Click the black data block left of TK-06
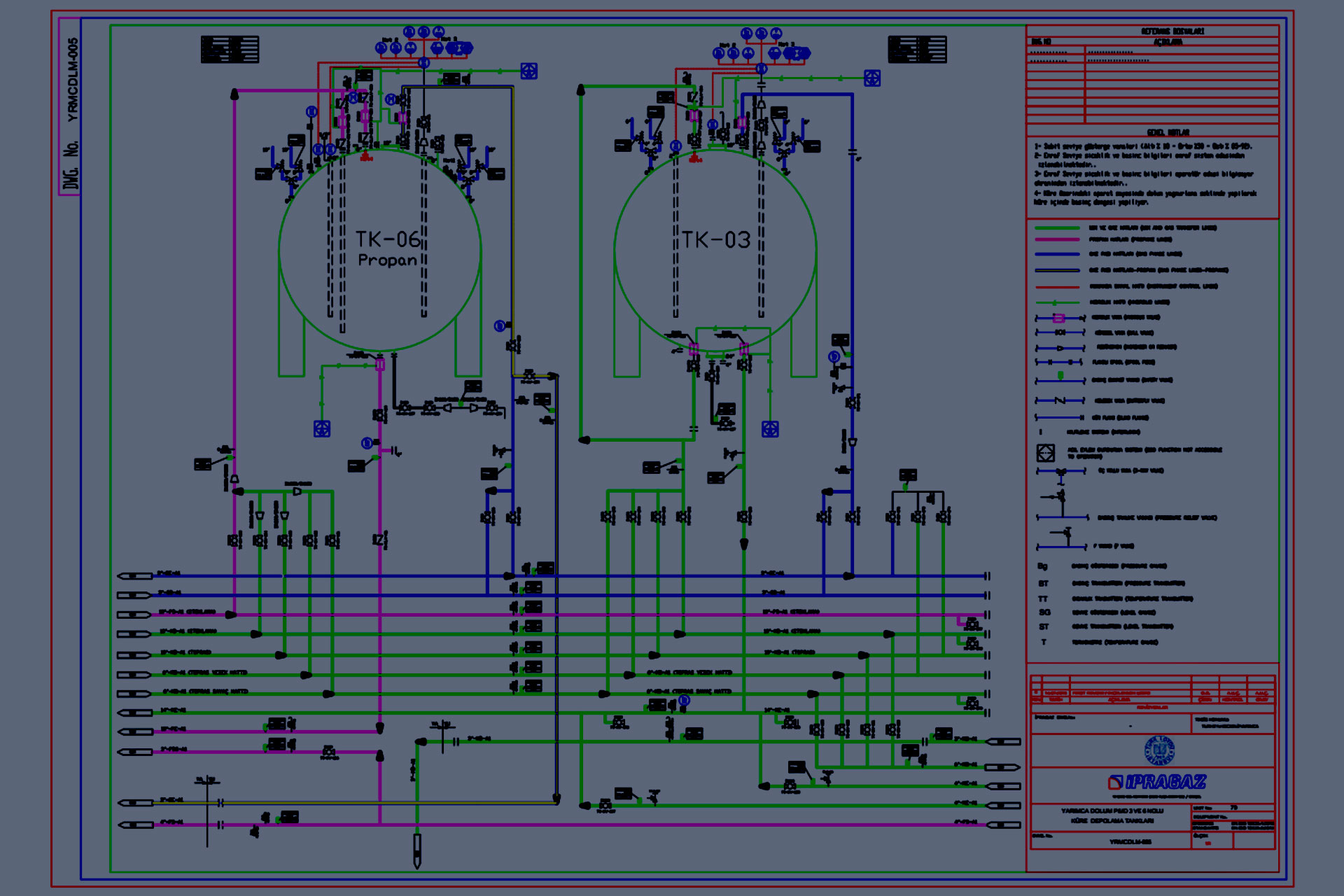 click(x=230, y=50)
